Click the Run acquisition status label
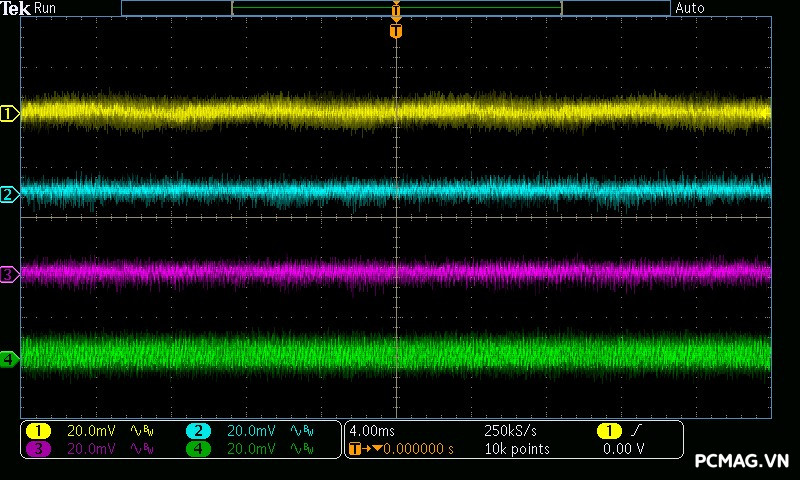Viewport: 800px width, 480px height. 46,8
